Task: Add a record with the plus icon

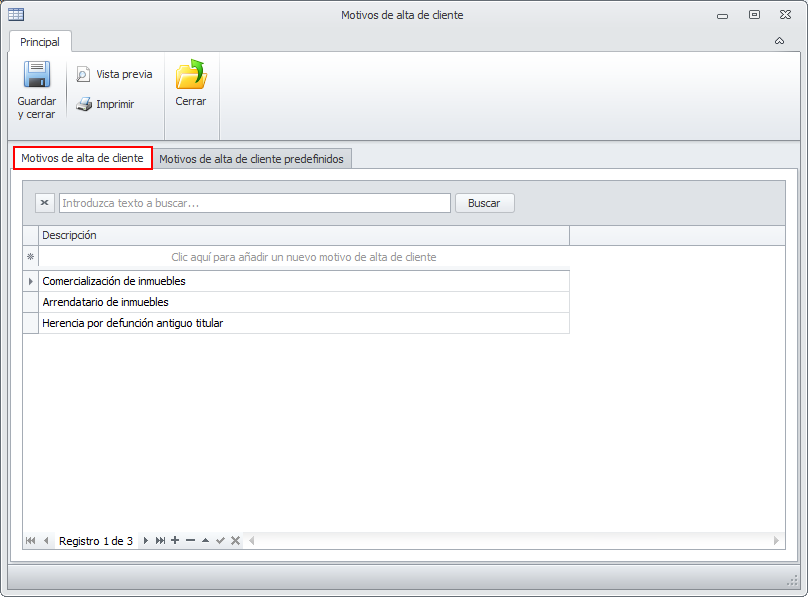Action: [175, 540]
